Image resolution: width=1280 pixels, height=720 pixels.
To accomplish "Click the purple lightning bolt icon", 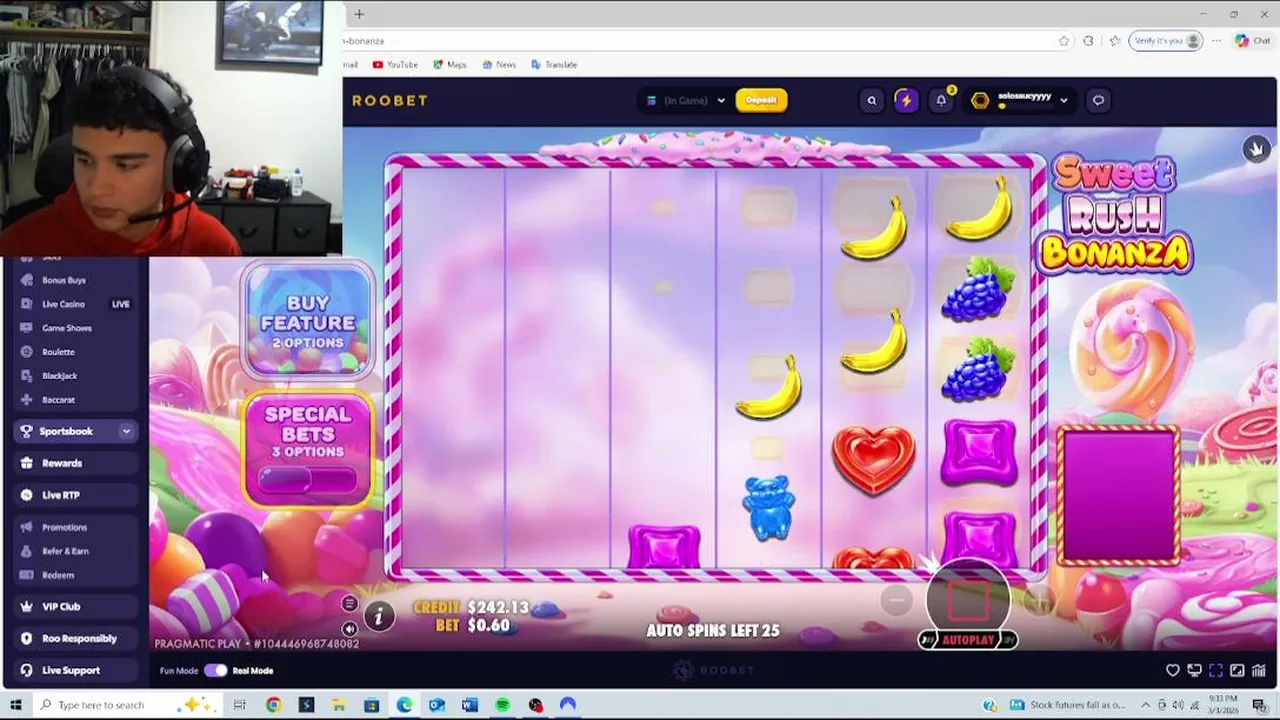I will click(x=906, y=100).
